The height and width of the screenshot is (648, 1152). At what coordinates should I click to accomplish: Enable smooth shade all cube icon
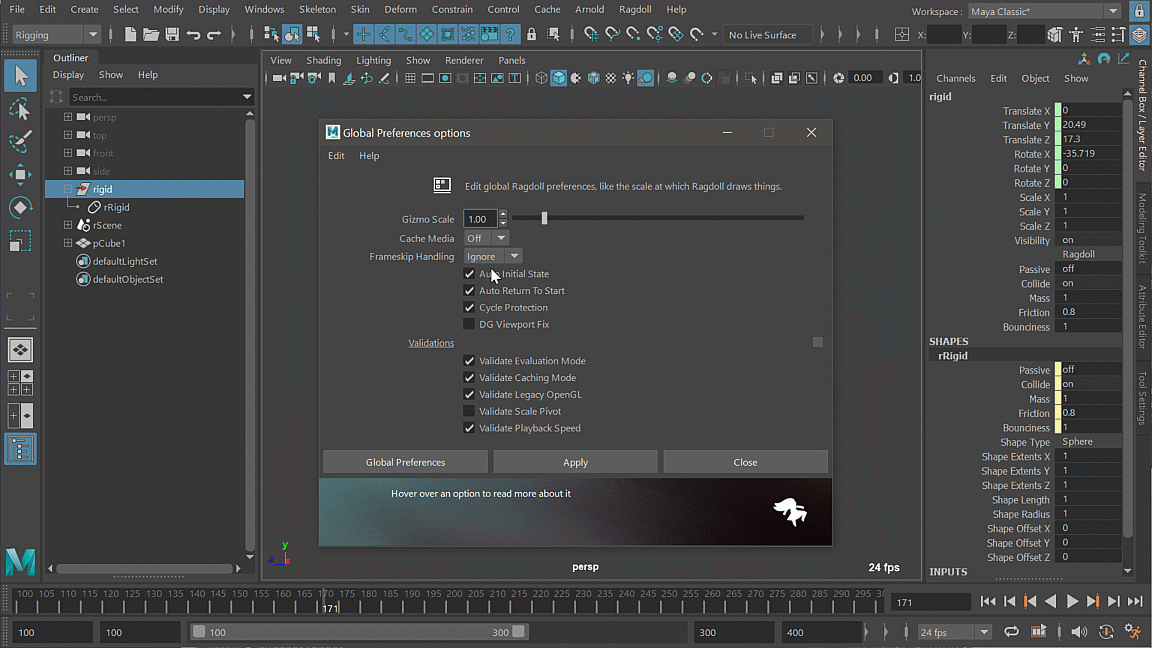coord(558,78)
